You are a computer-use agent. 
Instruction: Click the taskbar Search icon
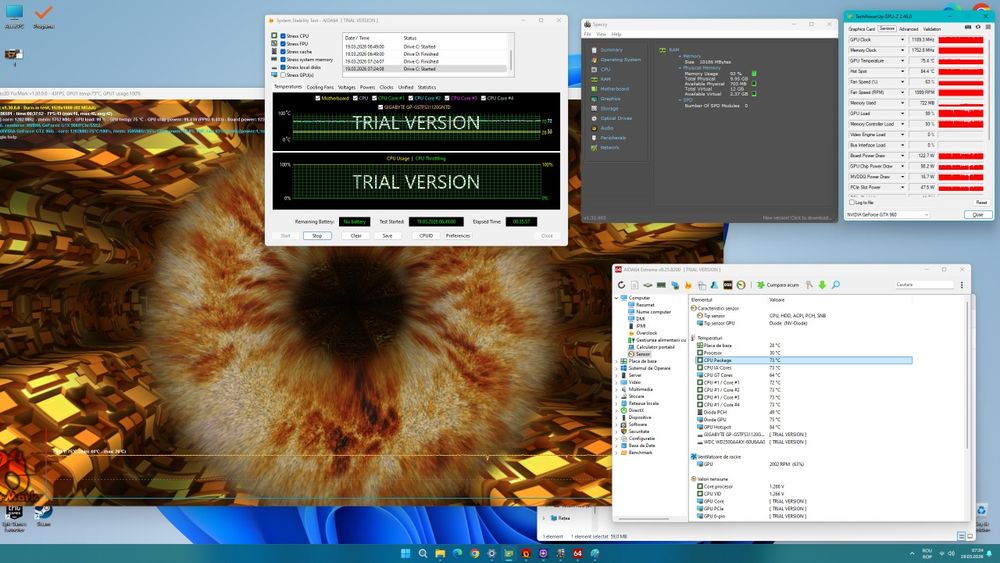coord(423,553)
